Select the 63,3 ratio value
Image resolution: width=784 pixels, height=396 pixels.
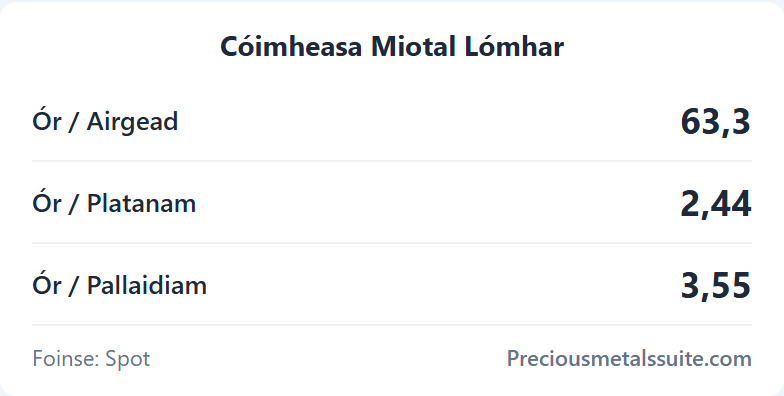pos(716,122)
